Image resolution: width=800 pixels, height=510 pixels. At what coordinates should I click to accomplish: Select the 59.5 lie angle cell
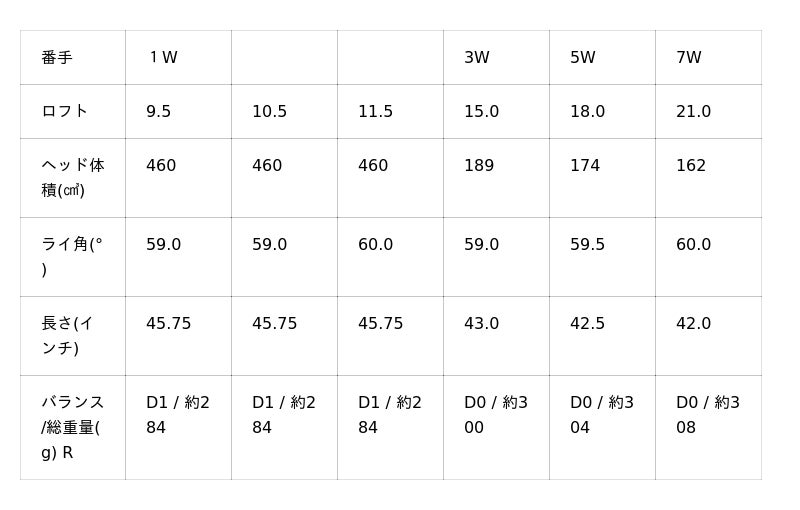[x=588, y=245]
